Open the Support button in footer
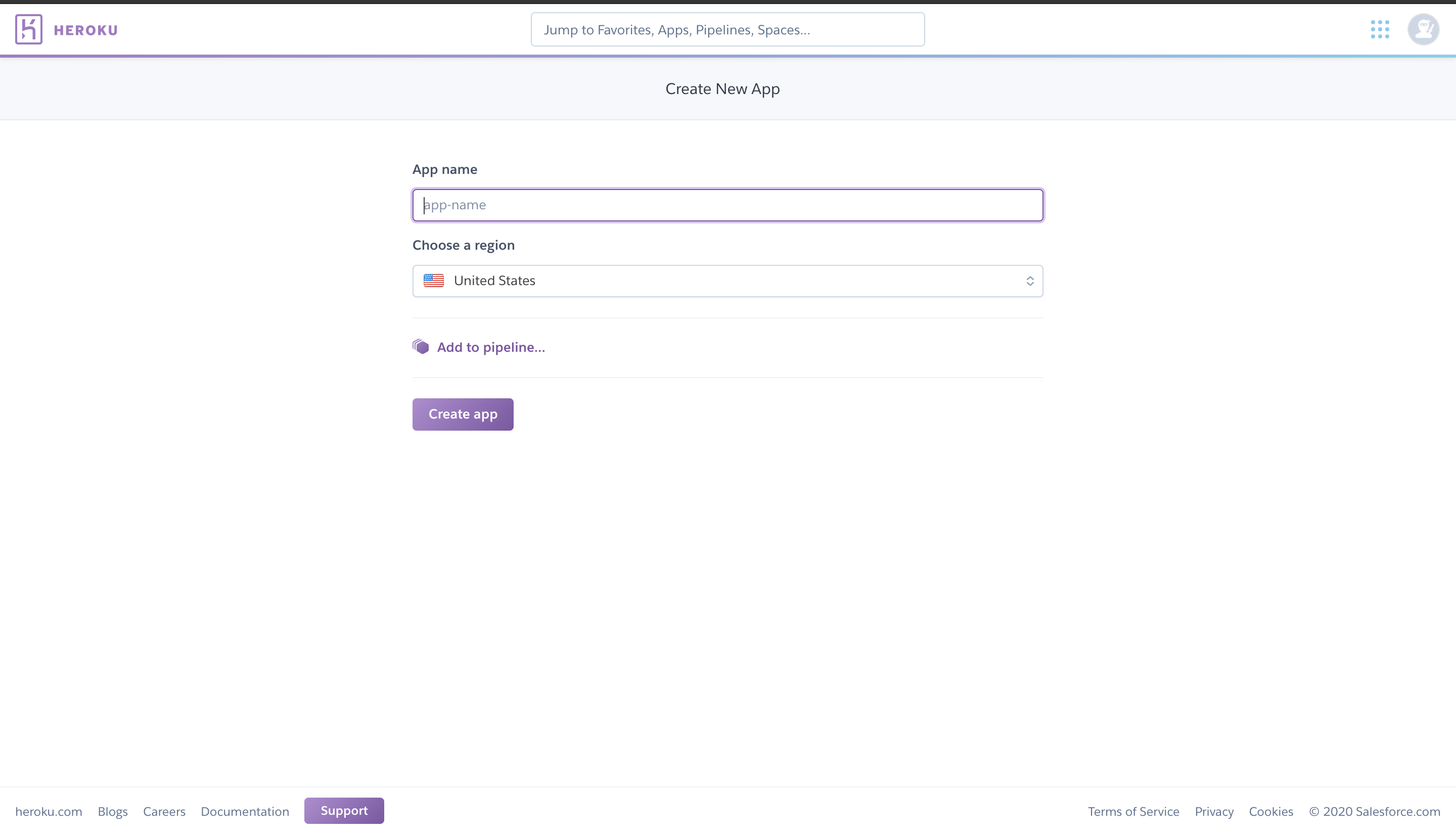Viewport: 1456px width, 834px height. tap(344, 811)
